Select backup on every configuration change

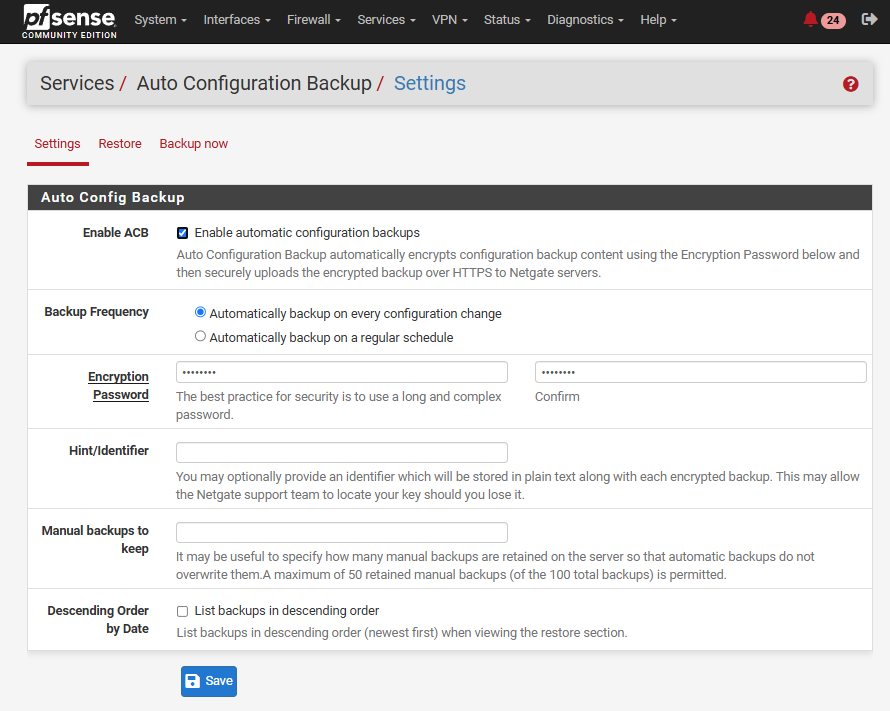(200, 312)
